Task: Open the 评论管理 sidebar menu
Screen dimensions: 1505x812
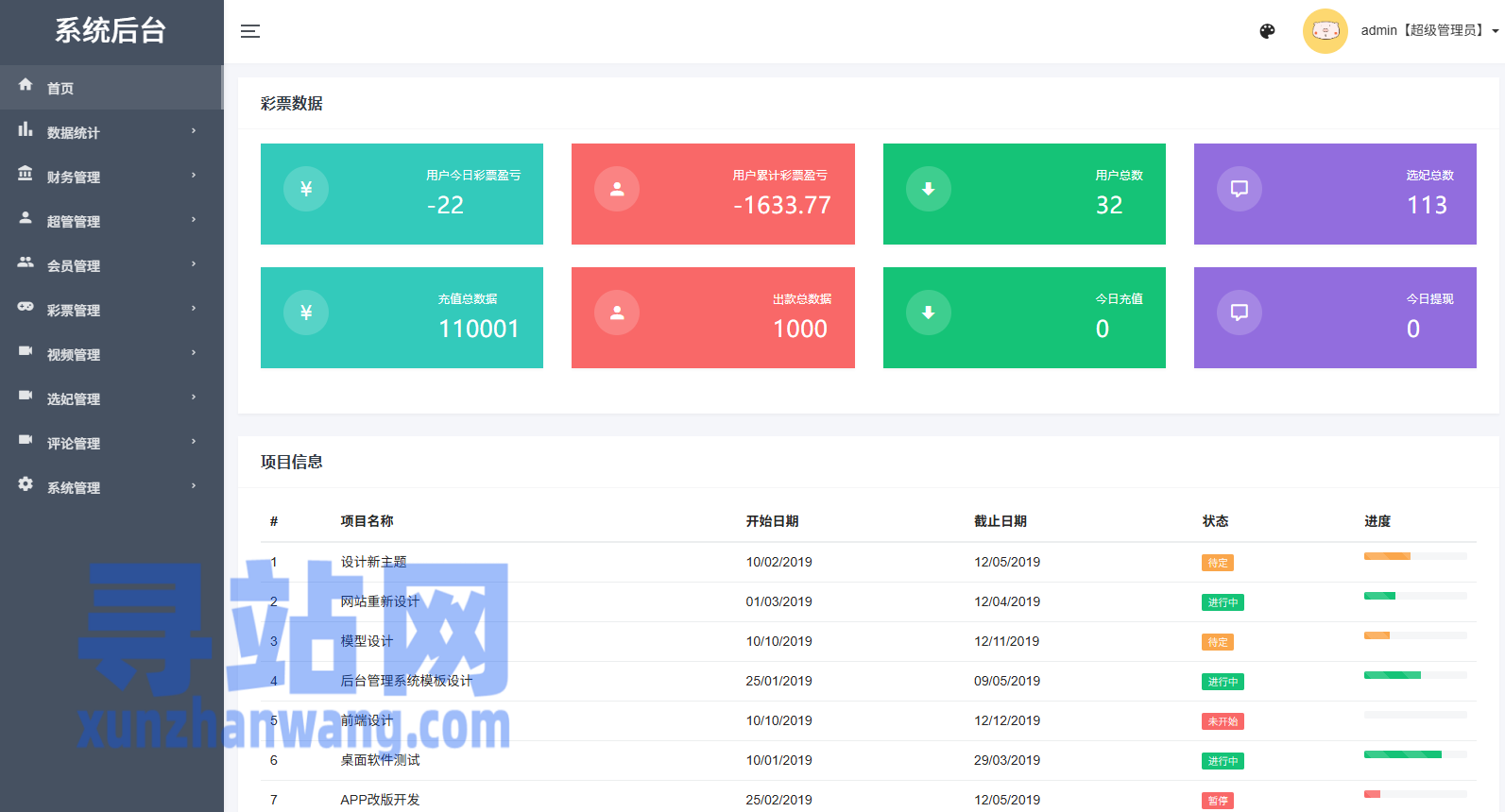Action: point(74,443)
